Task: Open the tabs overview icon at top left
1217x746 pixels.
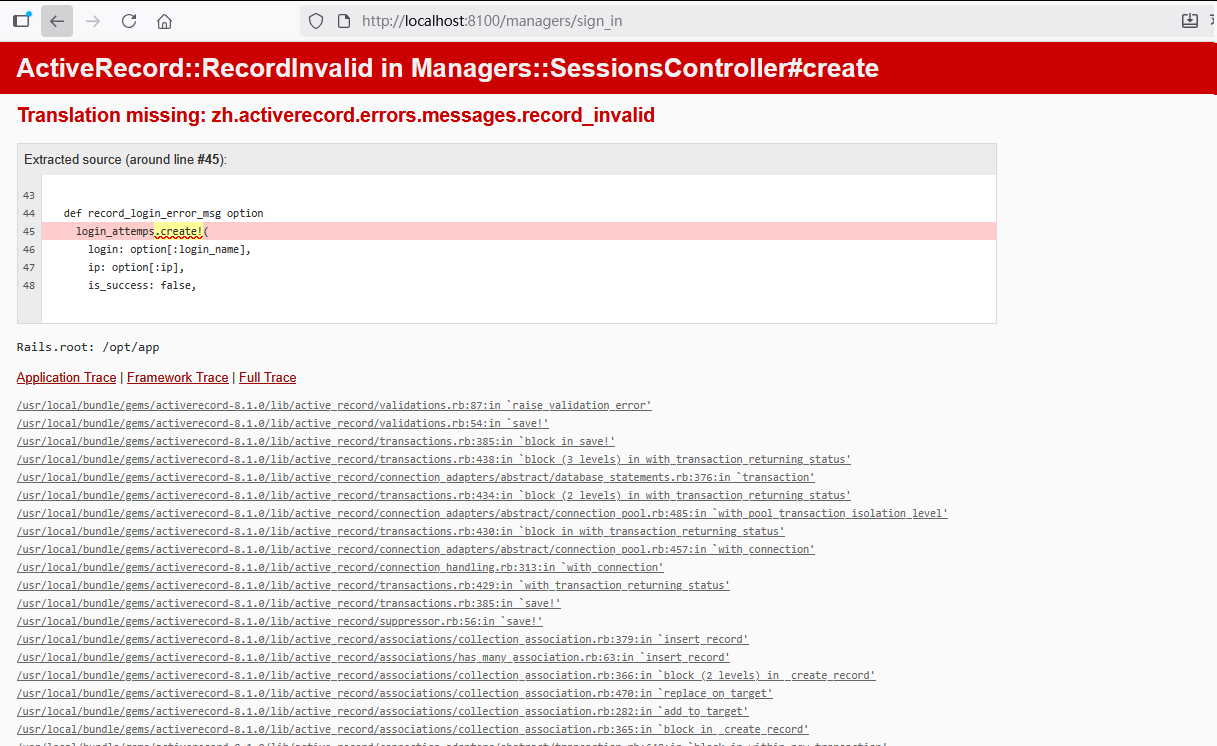Action: (21, 20)
